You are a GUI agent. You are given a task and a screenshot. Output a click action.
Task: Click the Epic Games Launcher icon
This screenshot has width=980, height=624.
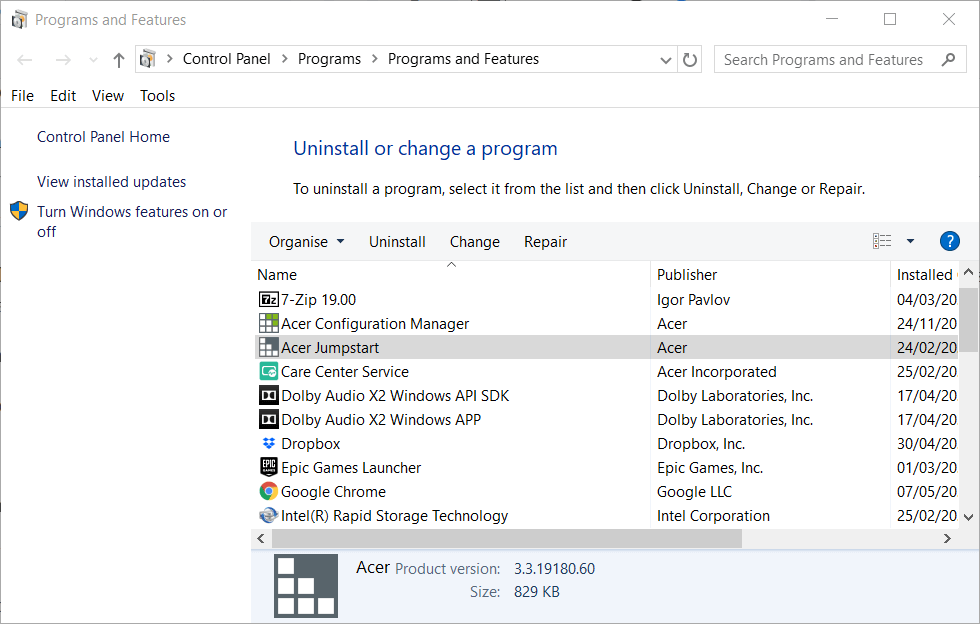pos(268,467)
